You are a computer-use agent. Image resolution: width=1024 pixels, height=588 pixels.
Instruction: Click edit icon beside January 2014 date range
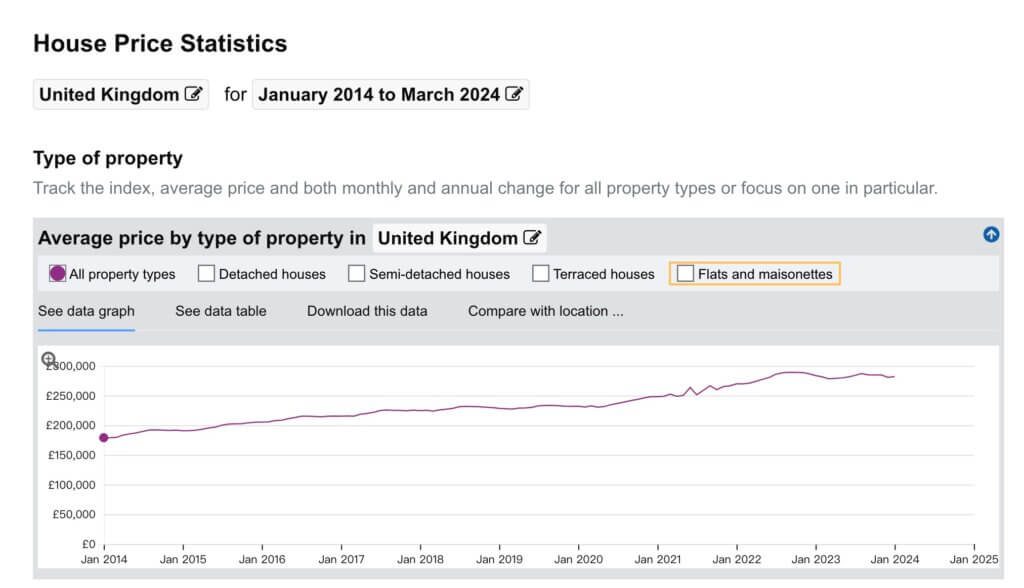(513, 93)
